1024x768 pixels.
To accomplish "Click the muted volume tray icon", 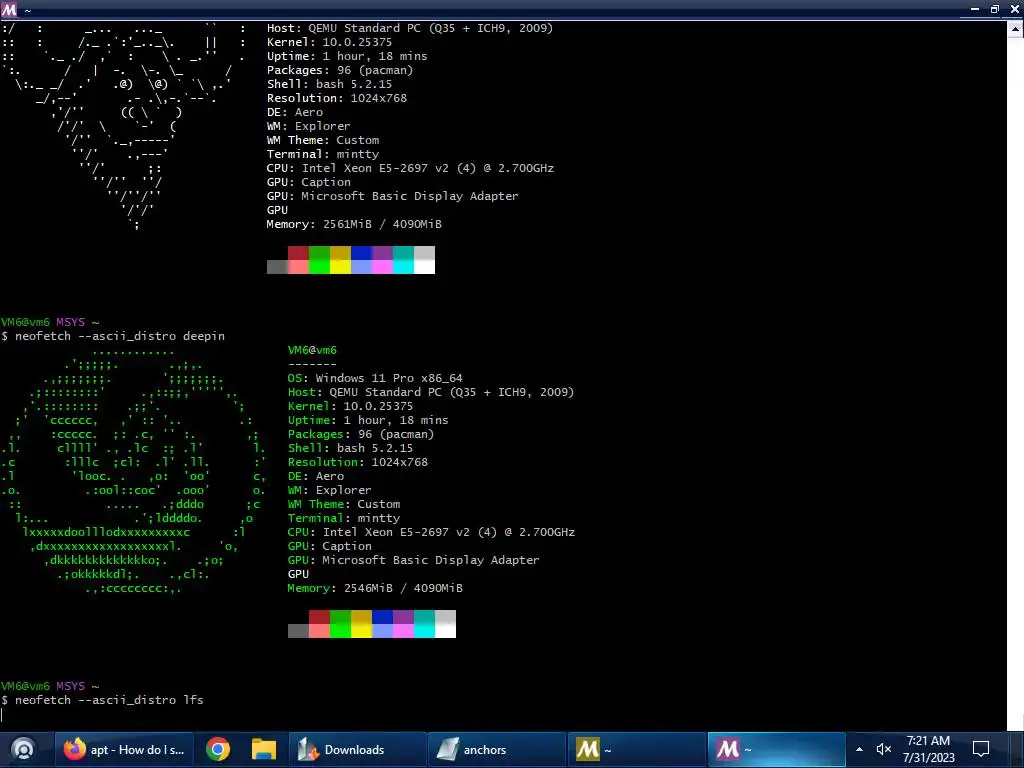I will (884, 749).
